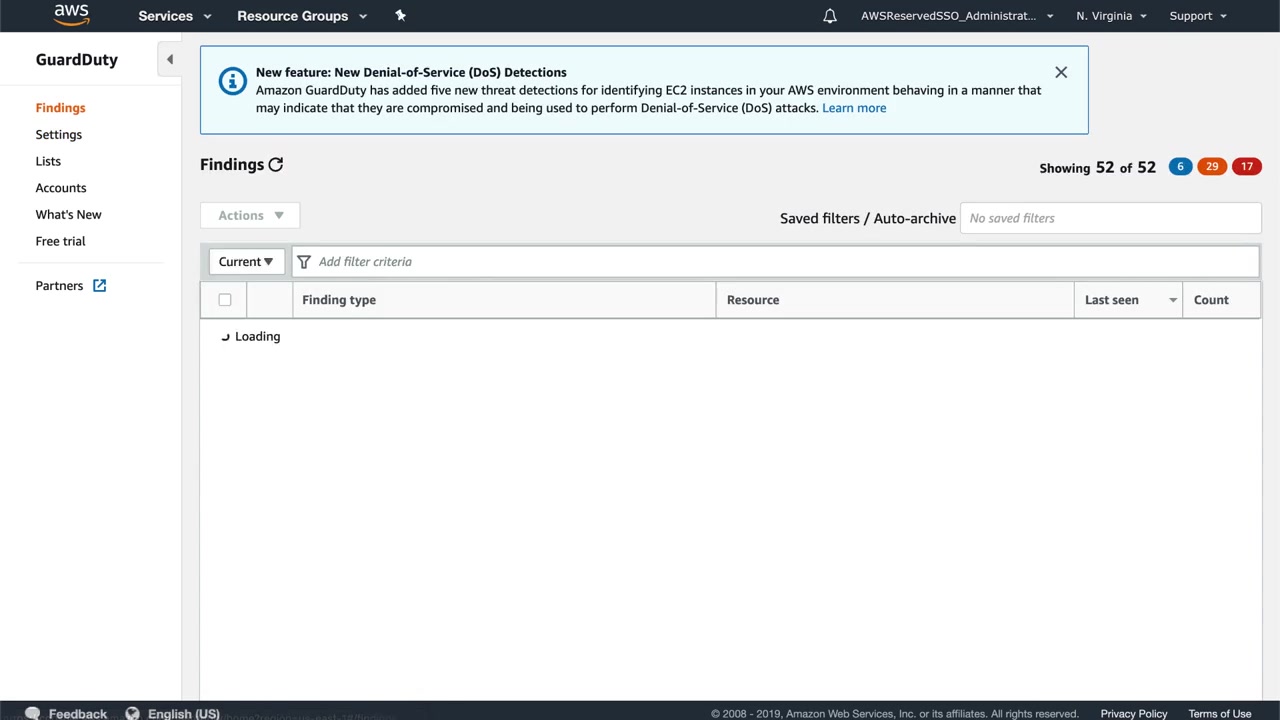Open the Partners link
Viewport: 1280px width, 720px height.
pyautogui.click(x=59, y=286)
